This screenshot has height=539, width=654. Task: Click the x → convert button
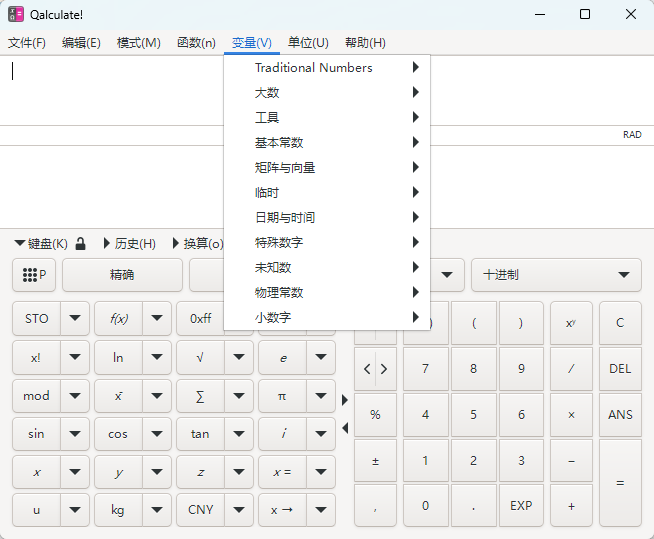[x=282, y=510]
